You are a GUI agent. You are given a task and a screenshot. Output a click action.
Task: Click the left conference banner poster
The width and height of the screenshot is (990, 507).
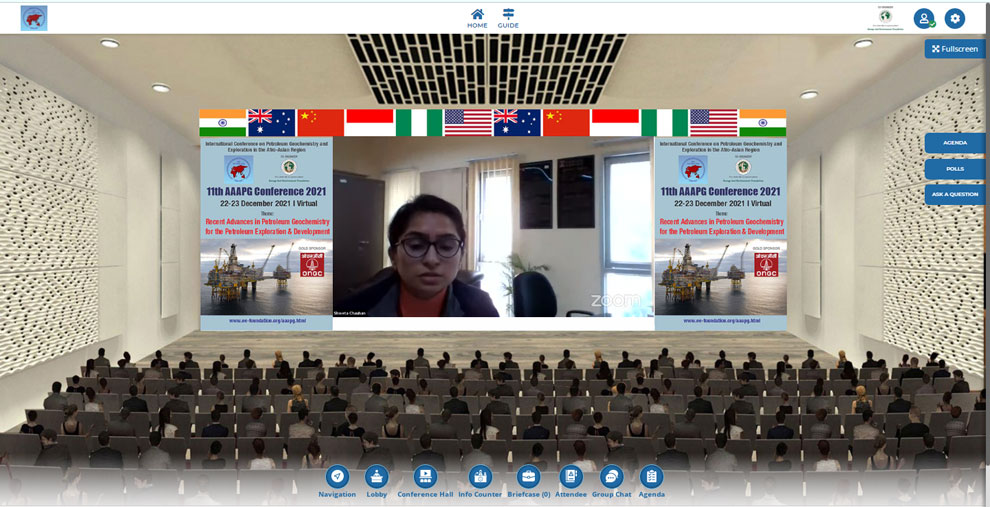(266, 233)
